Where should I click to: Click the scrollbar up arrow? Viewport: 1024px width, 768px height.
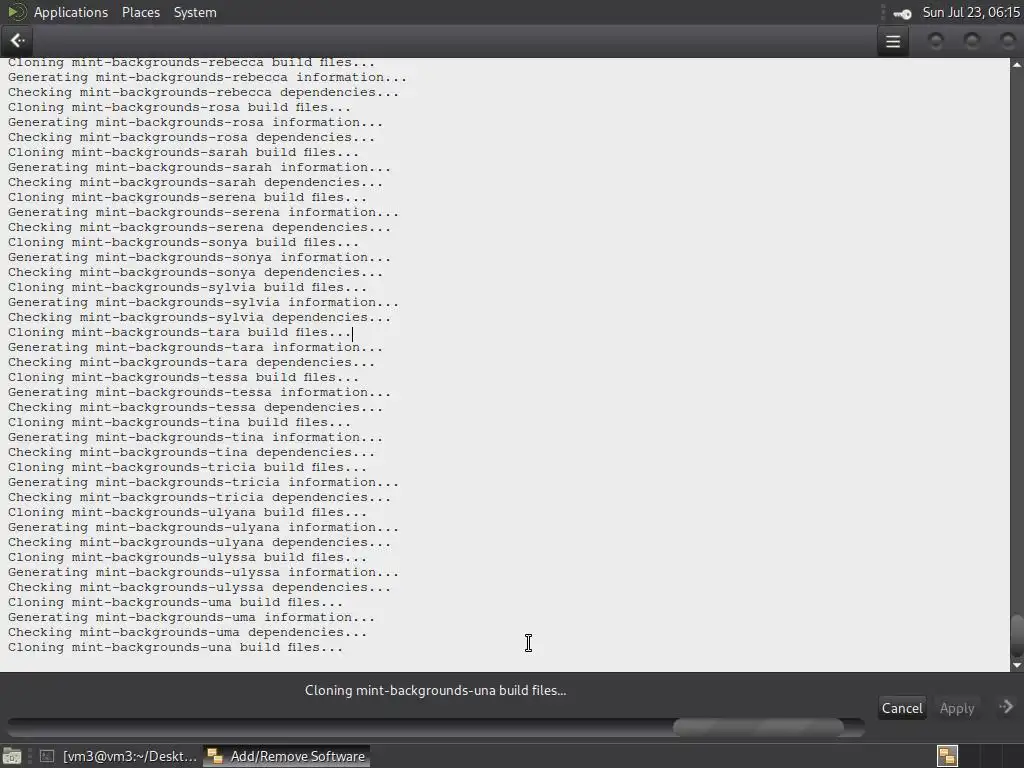click(x=1017, y=64)
